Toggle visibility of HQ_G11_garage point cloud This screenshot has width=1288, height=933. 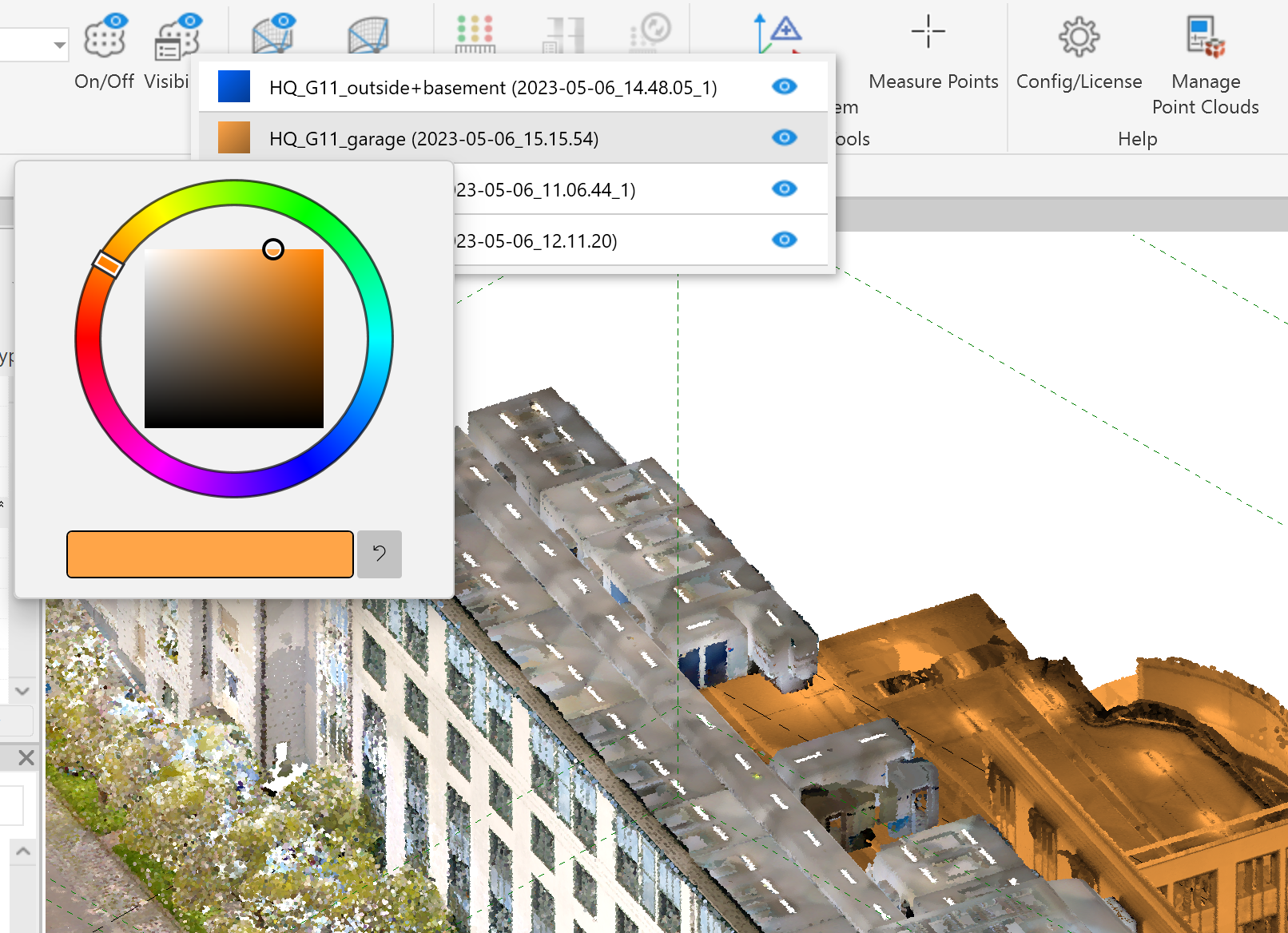point(784,137)
